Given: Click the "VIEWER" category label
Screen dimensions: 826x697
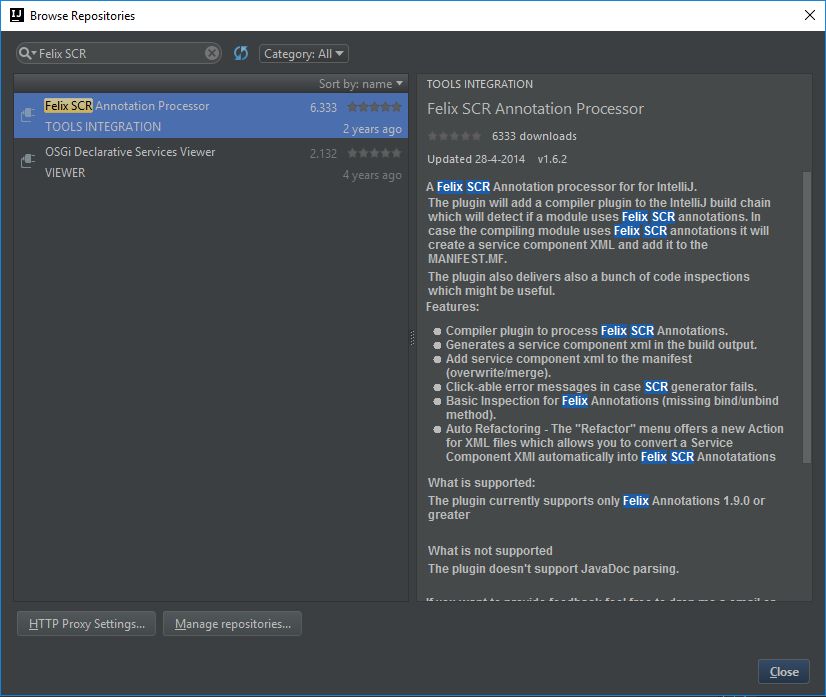Looking at the screenshot, I should pos(65,173).
